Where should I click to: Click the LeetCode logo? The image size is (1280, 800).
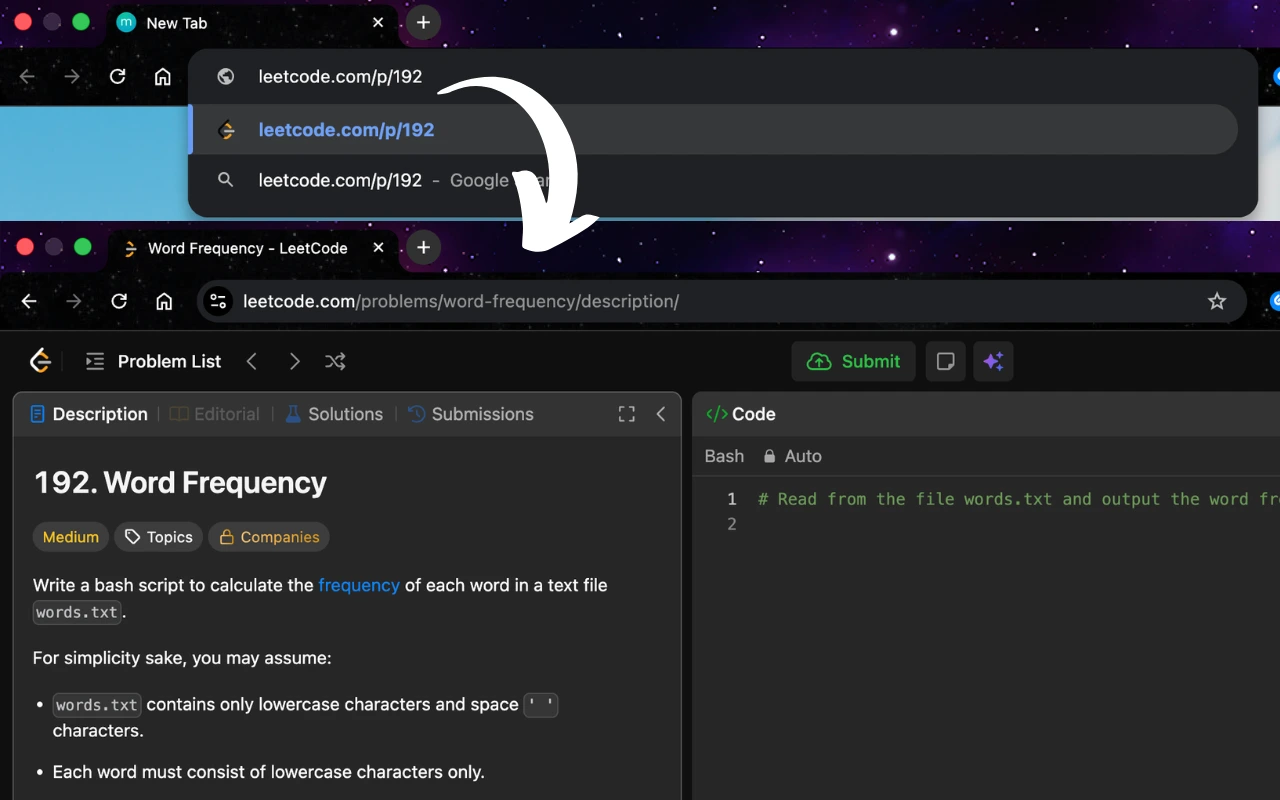[x=40, y=361]
